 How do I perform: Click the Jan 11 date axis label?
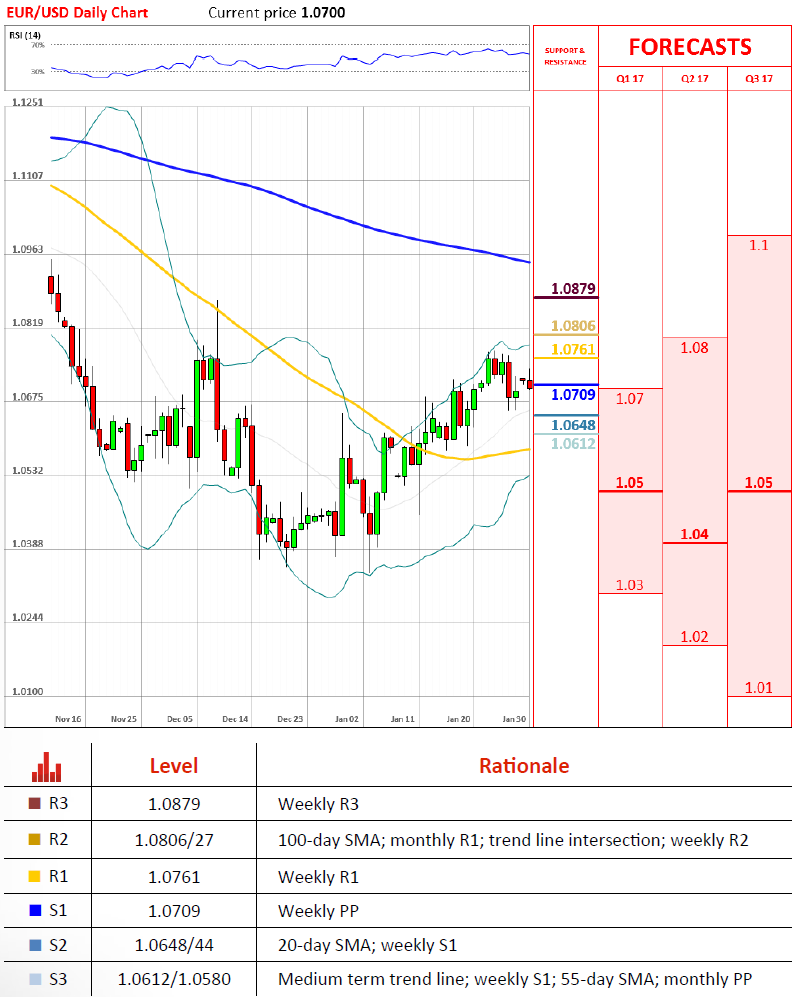point(402,719)
